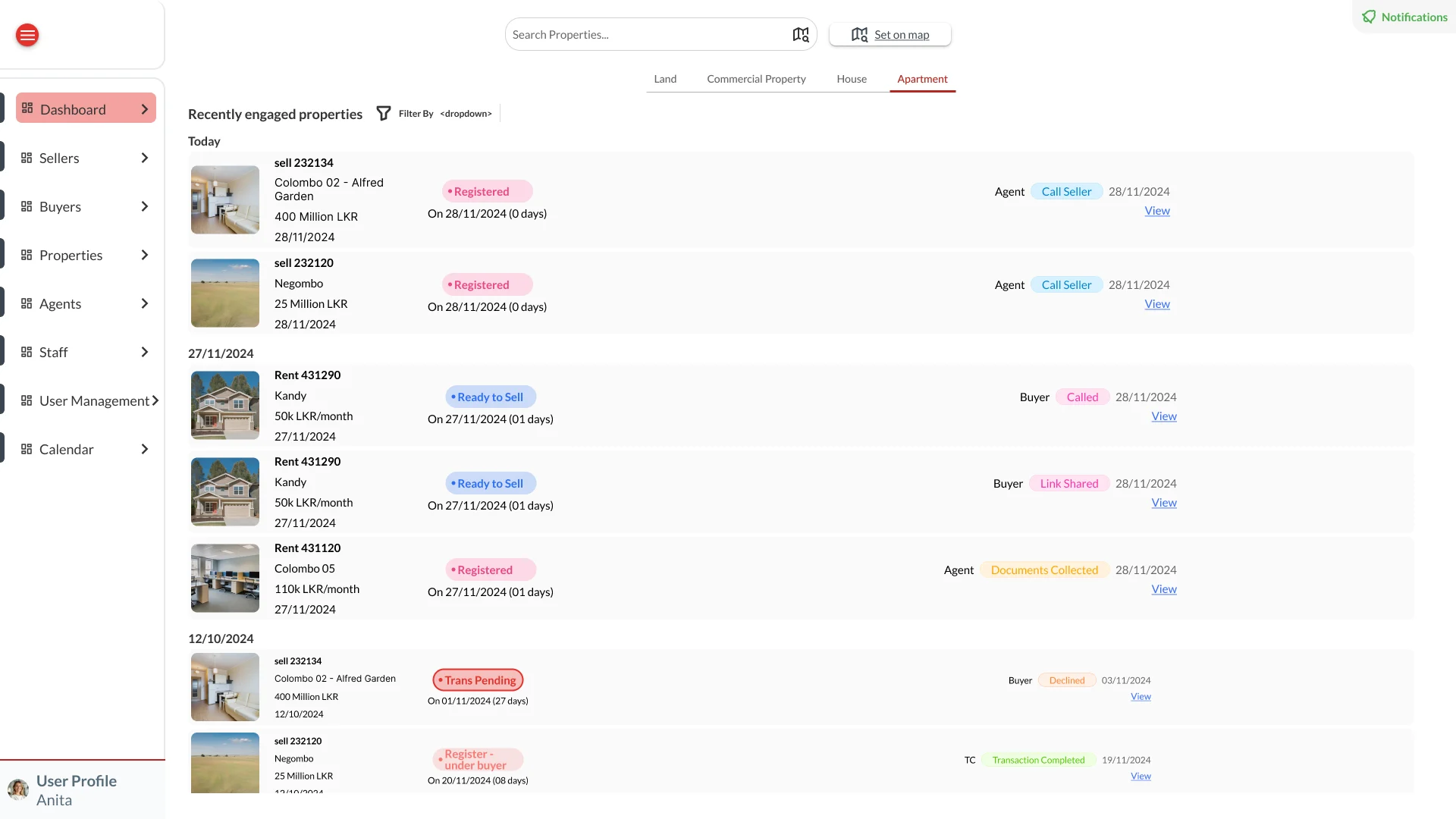Click the Buyers grid icon in sidebar
Screen dimensions: 1456x819
27,206
